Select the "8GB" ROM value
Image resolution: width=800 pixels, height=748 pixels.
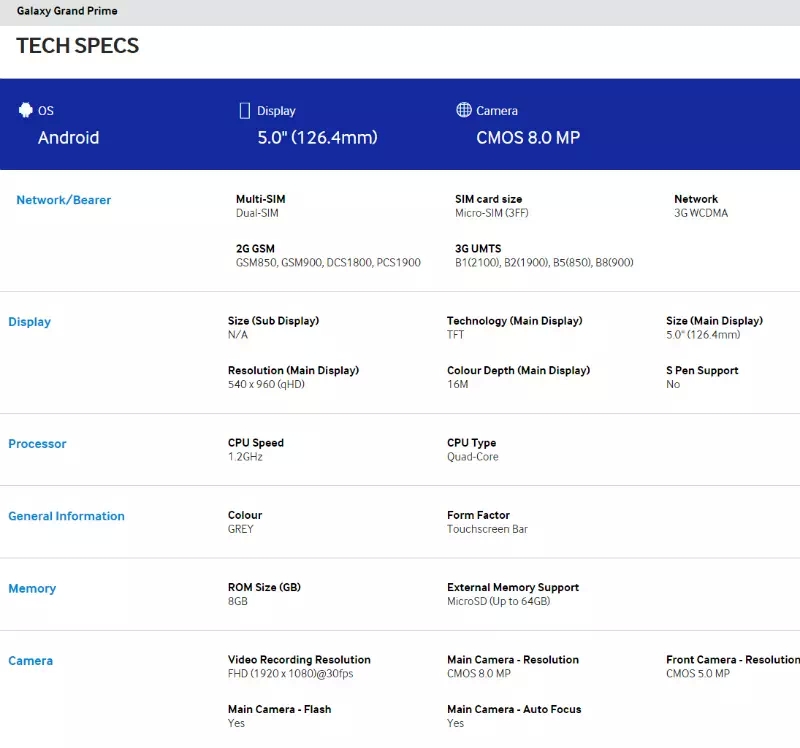(238, 601)
